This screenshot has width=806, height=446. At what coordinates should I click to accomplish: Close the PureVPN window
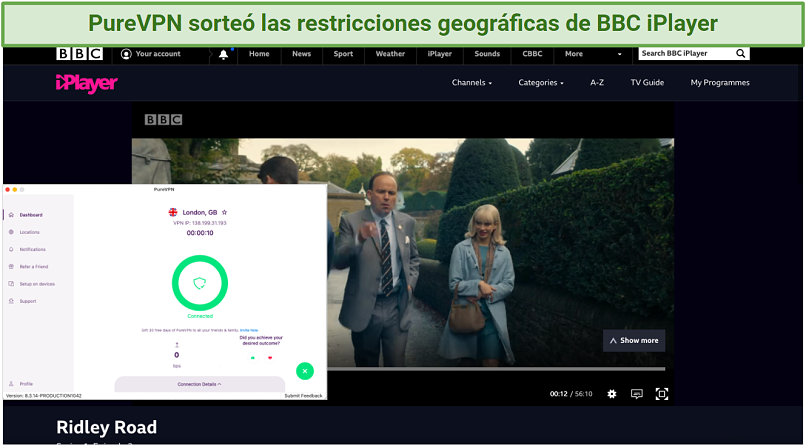[x=8, y=190]
